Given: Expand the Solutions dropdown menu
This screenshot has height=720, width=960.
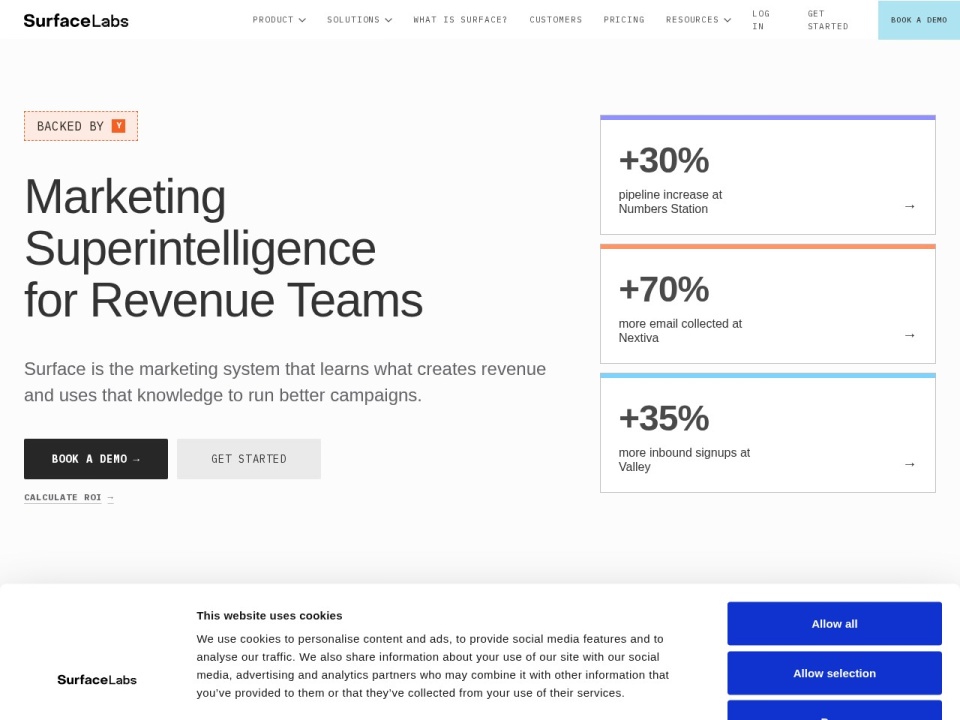Looking at the screenshot, I should click(359, 20).
